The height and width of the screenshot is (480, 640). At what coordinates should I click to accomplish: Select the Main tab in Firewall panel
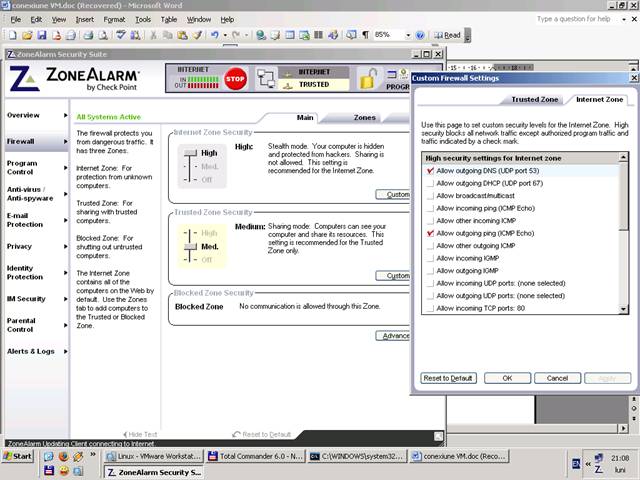click(x=305, y=118)
